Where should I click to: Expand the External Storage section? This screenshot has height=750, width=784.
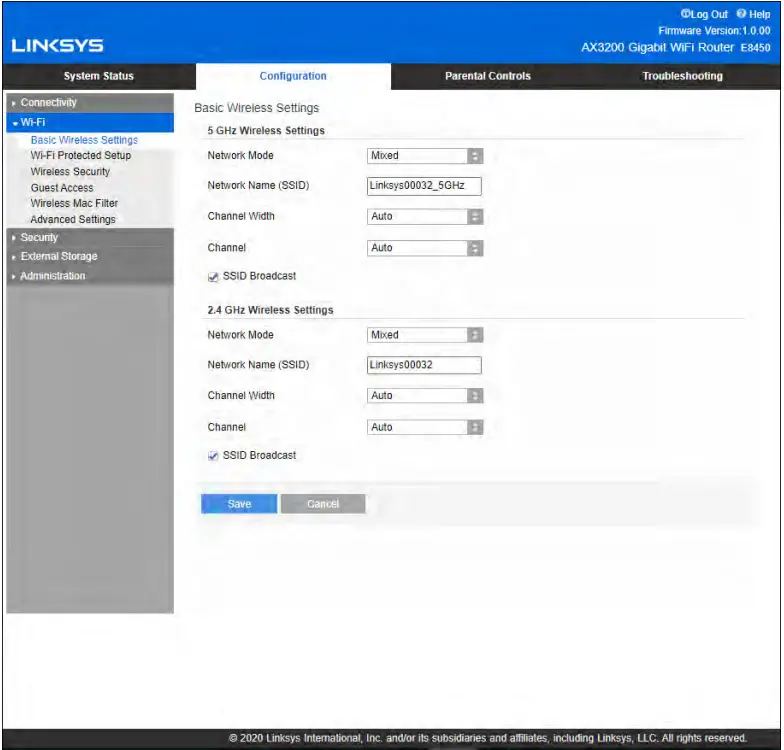click(x=90, y=256)
